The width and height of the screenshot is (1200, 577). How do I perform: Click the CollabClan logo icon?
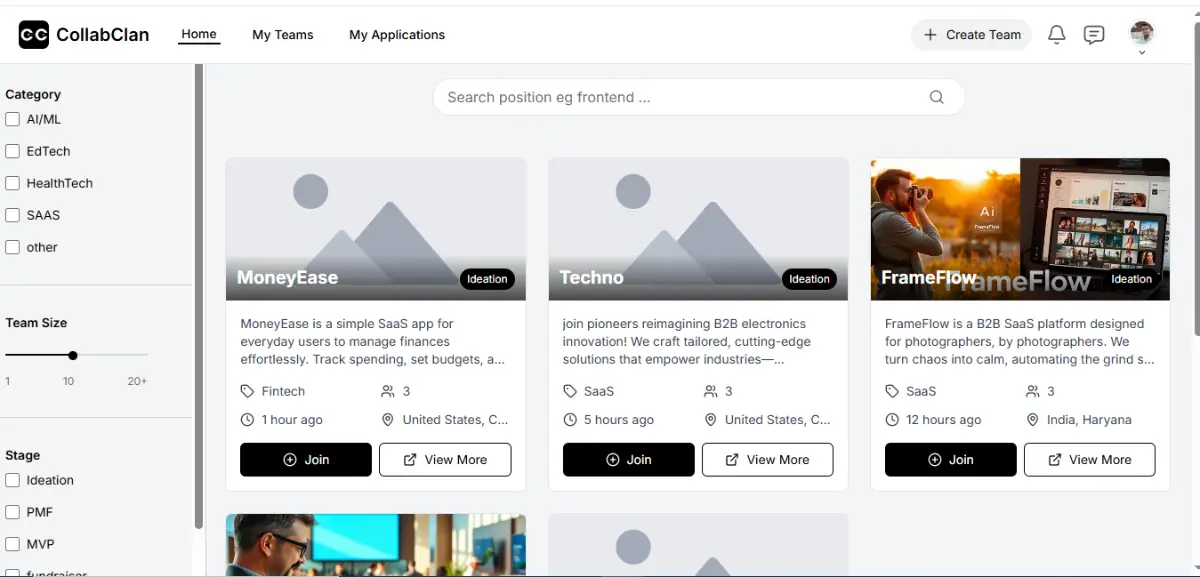pyautogui.click(x=34, y=35)
